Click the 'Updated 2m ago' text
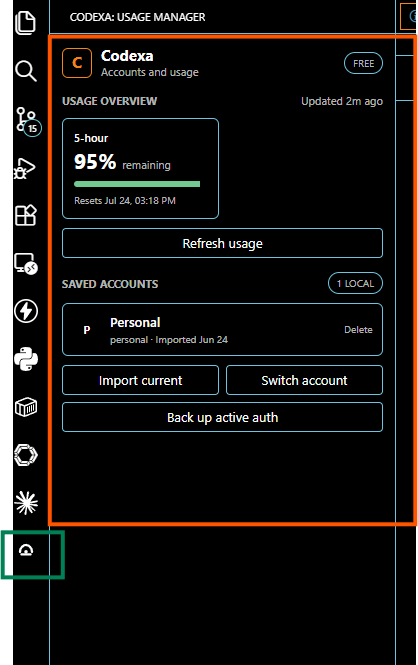Screen dimensions: 418x665 pyautogui.click(x=342, y=101)
